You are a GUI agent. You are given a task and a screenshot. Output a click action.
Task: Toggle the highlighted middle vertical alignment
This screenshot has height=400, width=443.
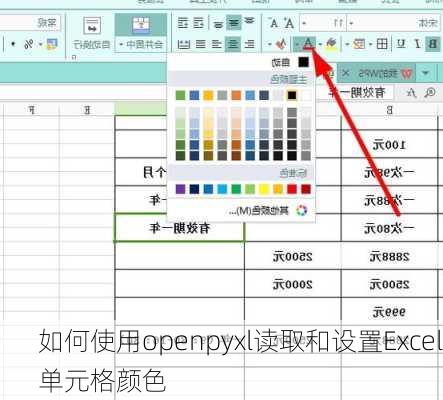pos(233,23)
